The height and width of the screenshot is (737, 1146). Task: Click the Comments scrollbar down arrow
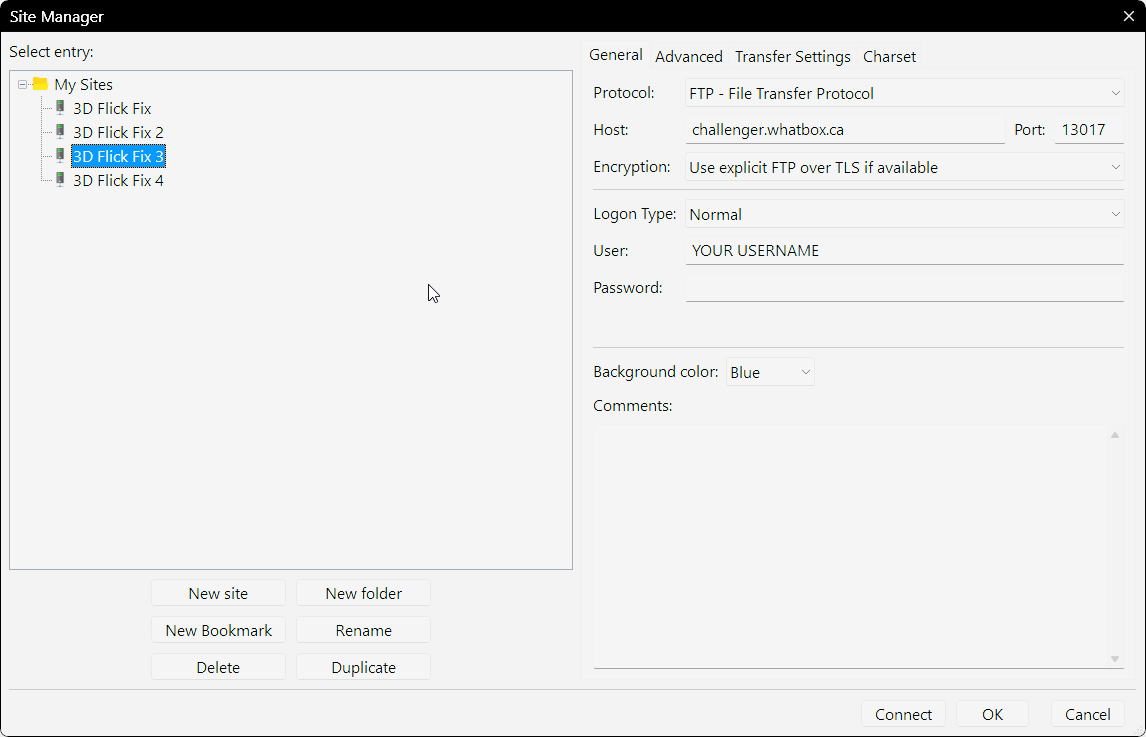[1114, 659]
